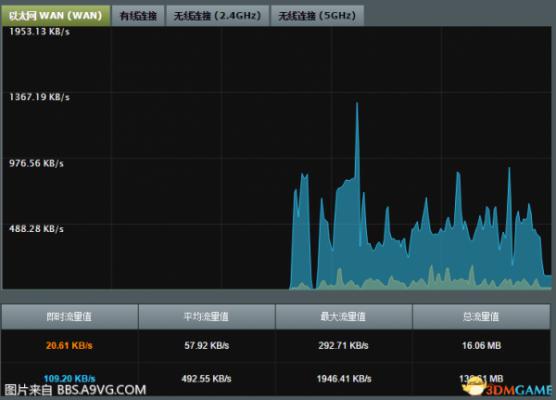Viewport: 556px width, 400px height.
Task: Click the 16.06 MB total value
Action: coord(481,345)
